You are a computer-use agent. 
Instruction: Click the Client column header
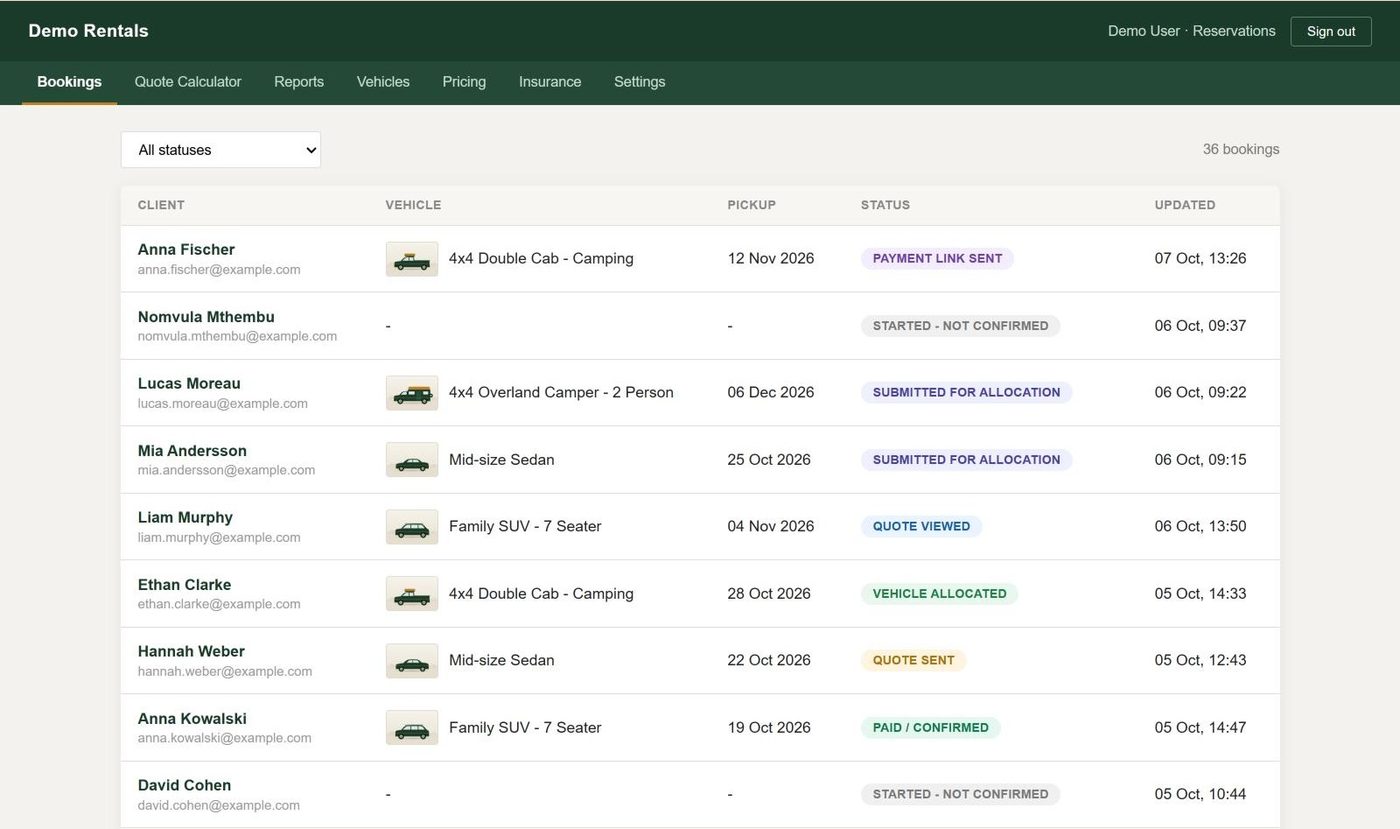(x=161, y=205)
